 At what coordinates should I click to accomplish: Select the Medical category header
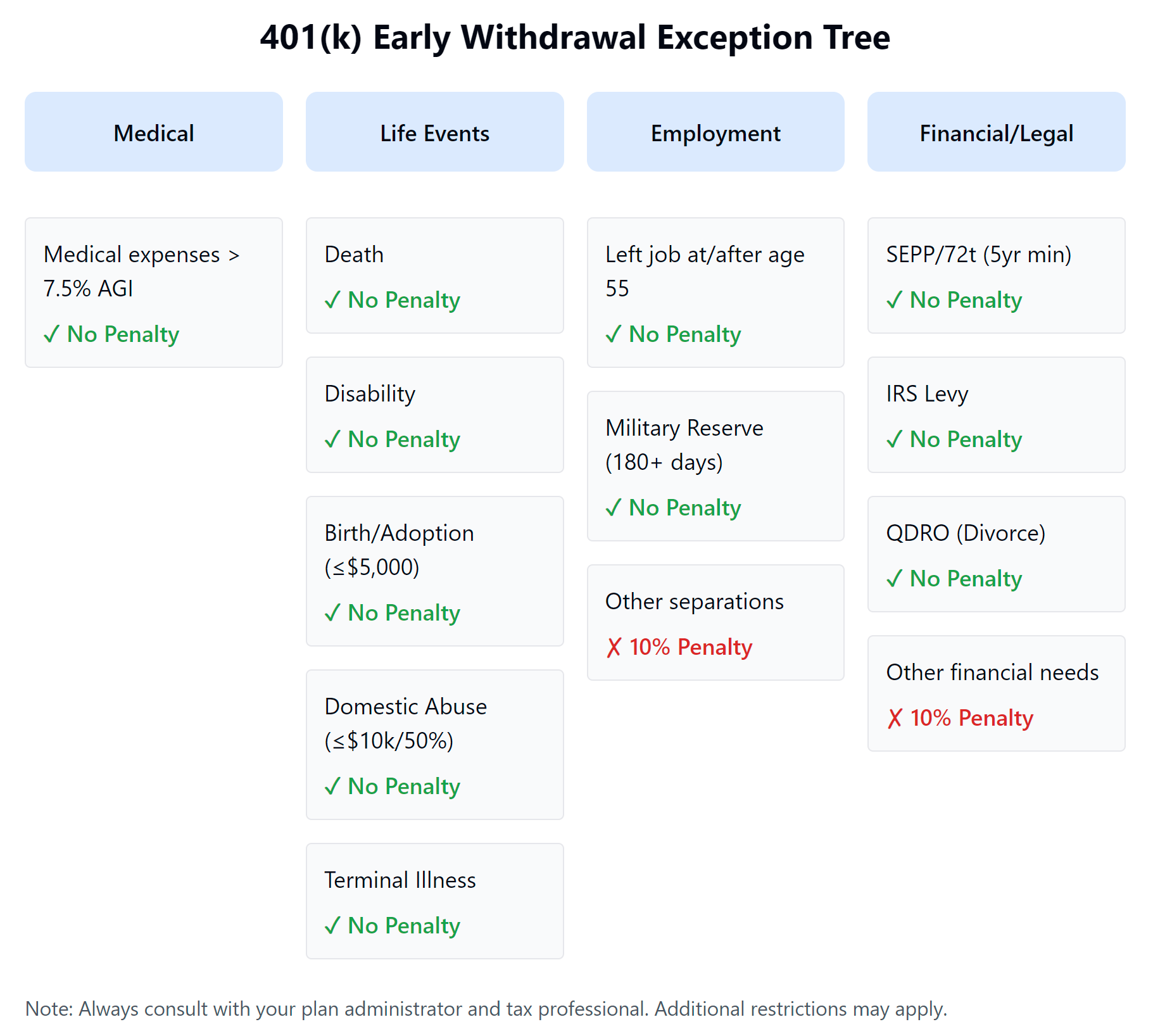point(154,132)
